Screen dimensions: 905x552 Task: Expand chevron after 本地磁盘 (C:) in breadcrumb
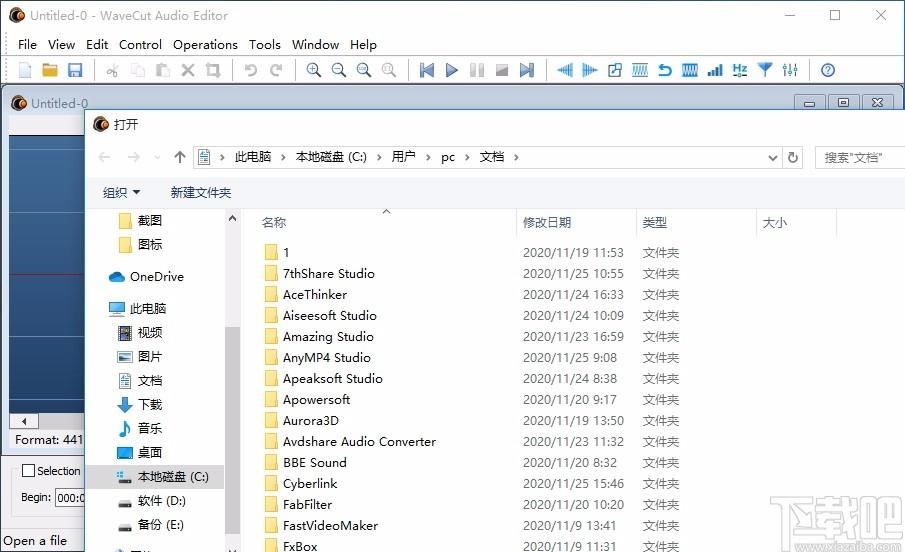click(379, 157)
